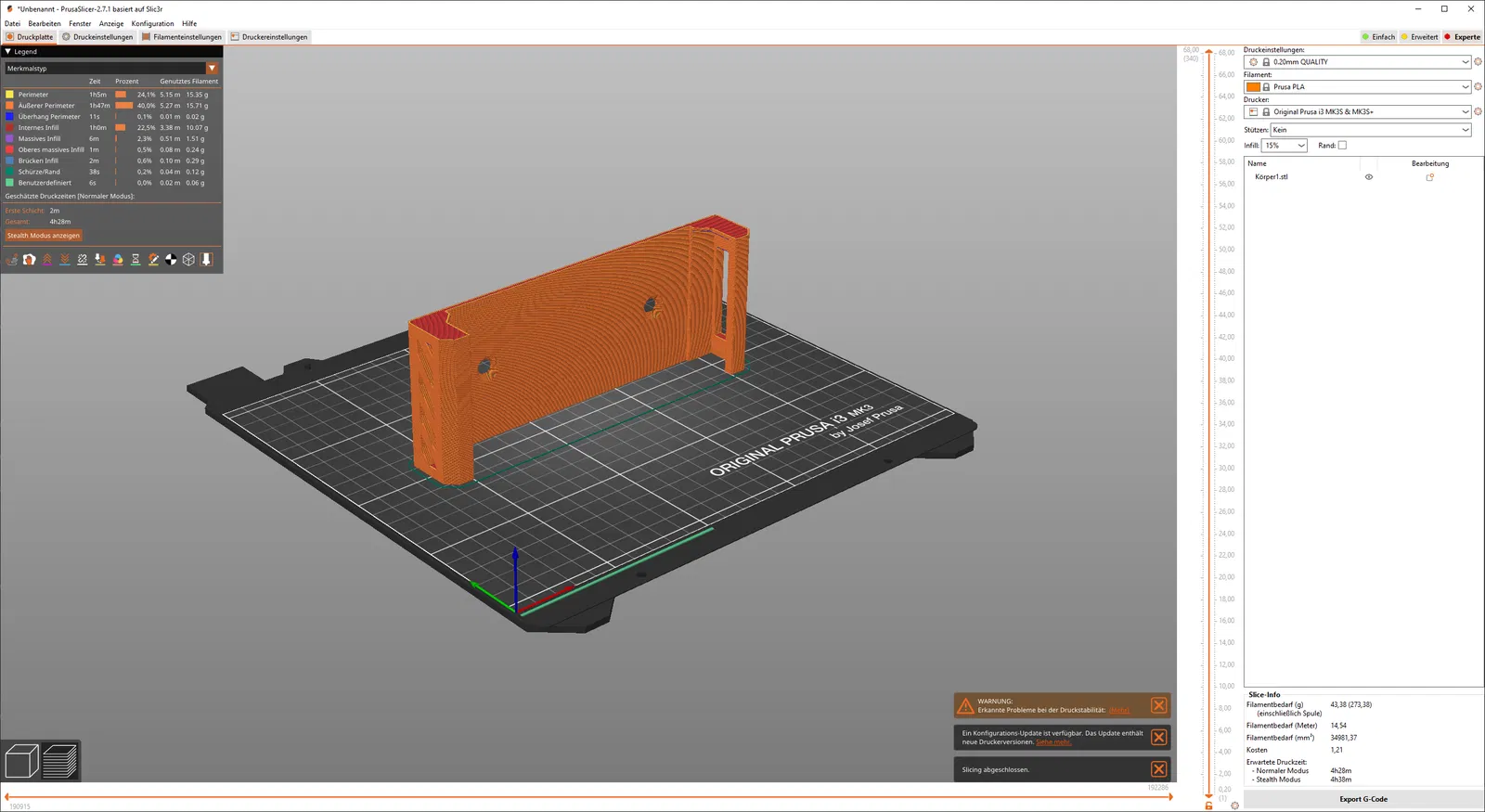Click the Äußerer Perimeter orange color swatch

(x=9, y=106)
